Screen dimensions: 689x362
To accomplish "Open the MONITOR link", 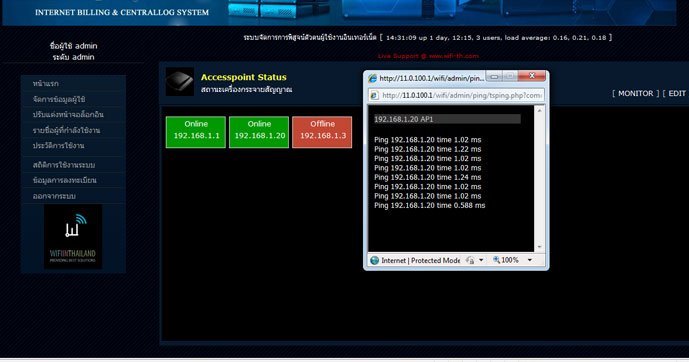I will click(x=635, y=94).
